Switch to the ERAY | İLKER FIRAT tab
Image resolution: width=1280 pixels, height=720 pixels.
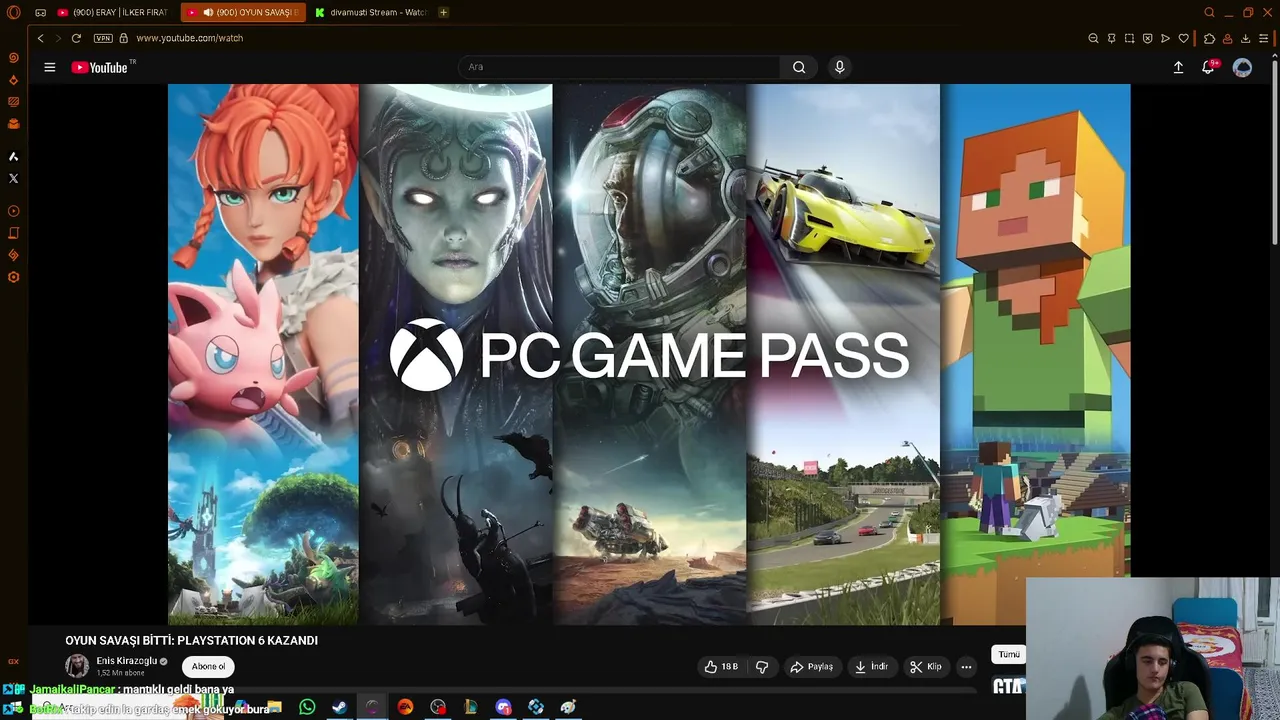pos(112,13)
